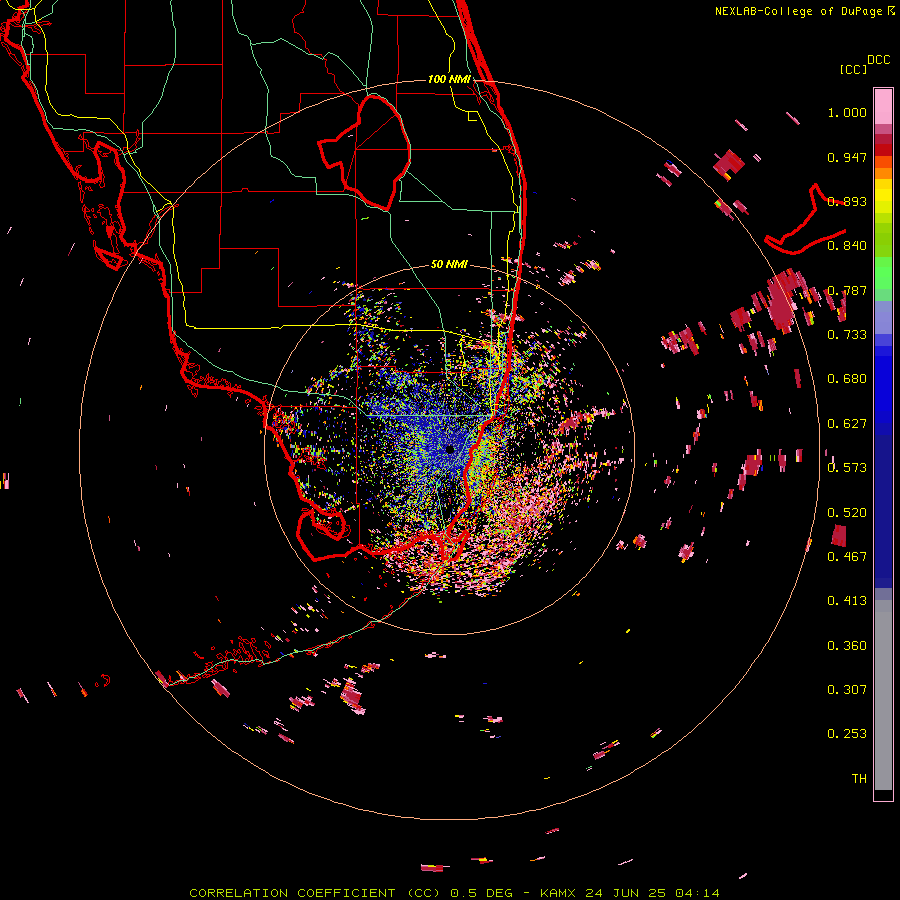
Task: Click the 0.307 scale value
Action: click(847, 690)
